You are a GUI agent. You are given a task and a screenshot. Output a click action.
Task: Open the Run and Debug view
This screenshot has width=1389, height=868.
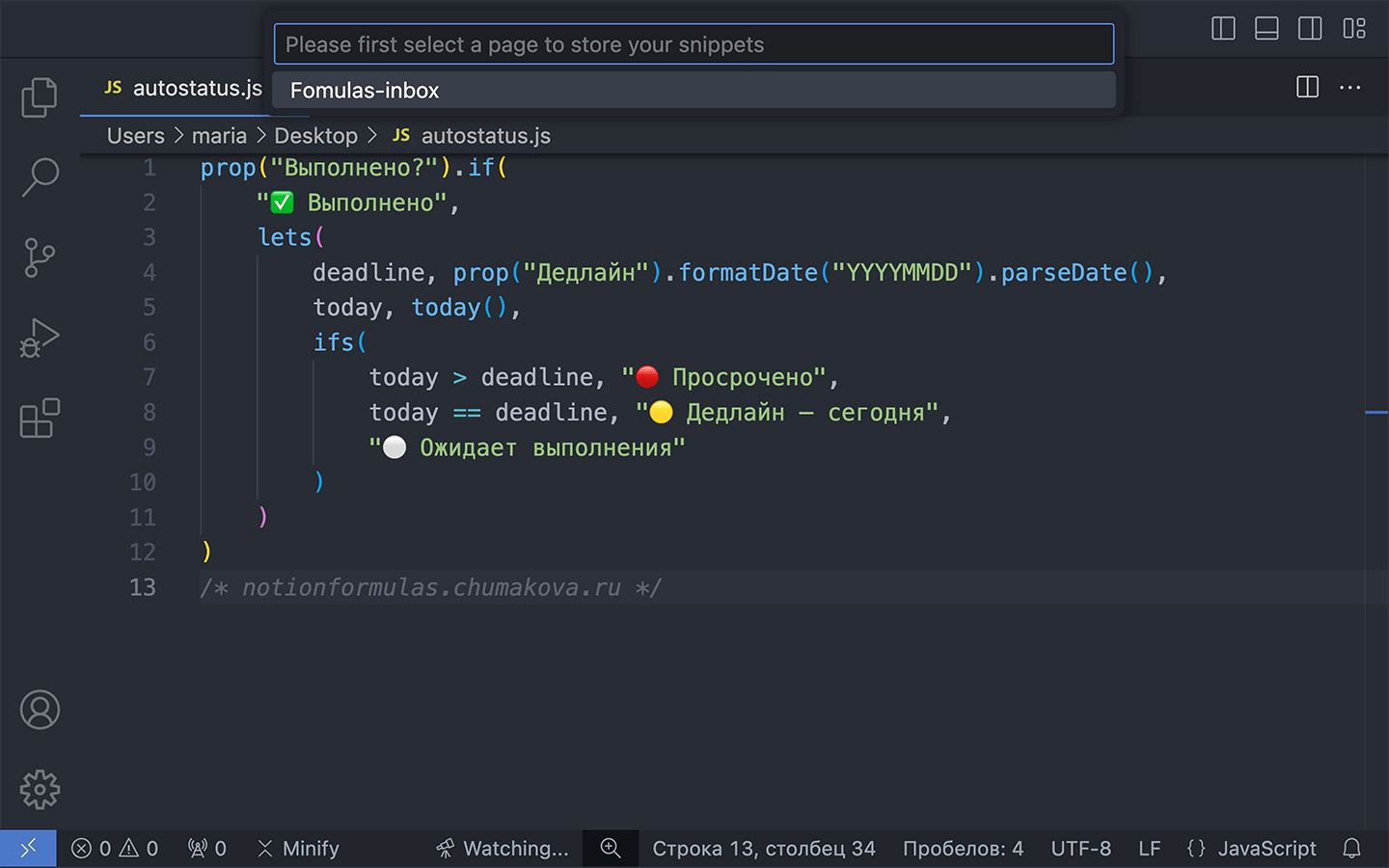pos(40,338)
